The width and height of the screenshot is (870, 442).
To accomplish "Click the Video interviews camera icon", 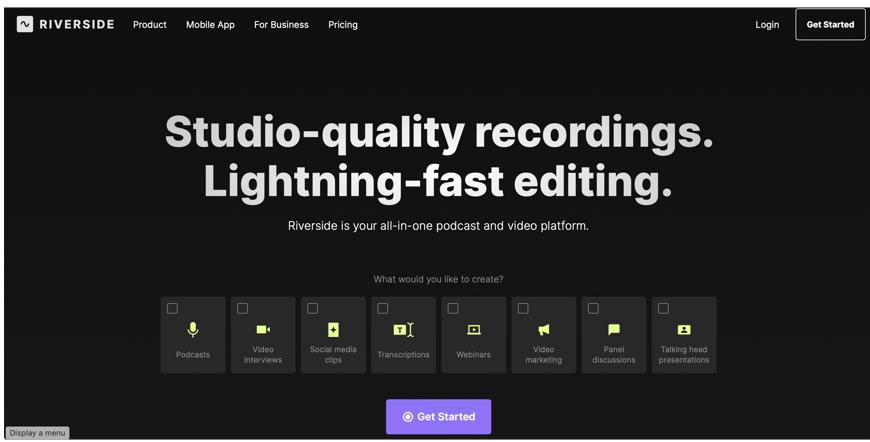I will 263,329.
